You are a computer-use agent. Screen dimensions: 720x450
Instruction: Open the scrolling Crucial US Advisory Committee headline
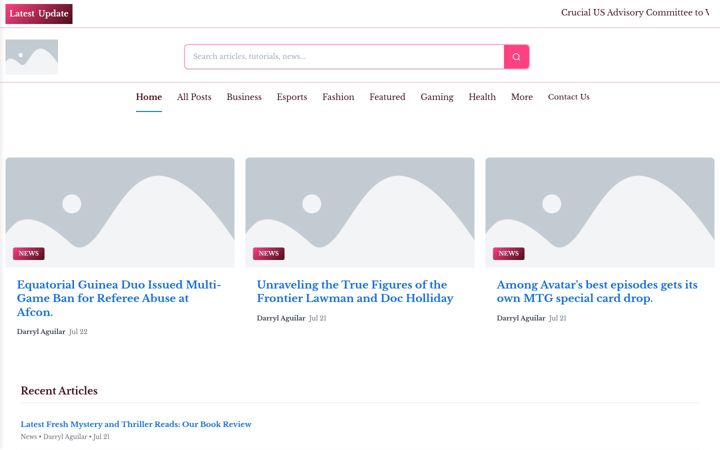pyautogui.click(x=635, y=13)
